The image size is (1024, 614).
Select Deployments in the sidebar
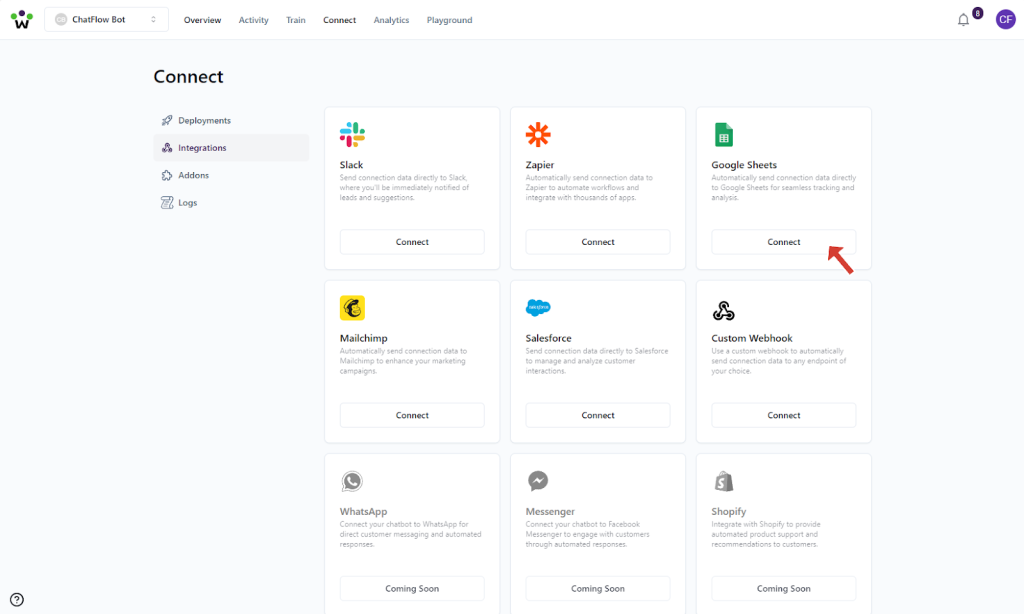point(204,121)
